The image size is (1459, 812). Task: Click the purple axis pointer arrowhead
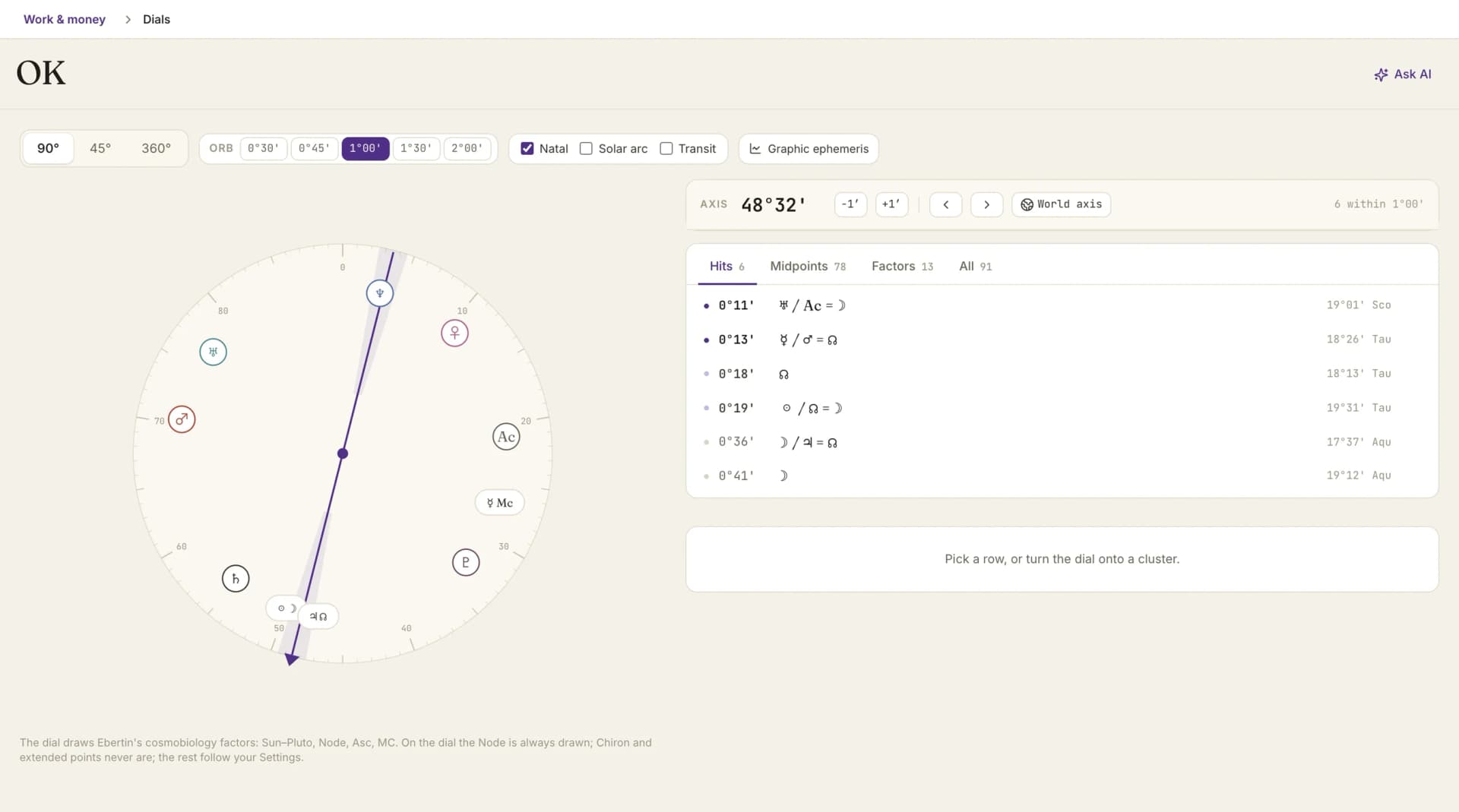tap(291, 659)
